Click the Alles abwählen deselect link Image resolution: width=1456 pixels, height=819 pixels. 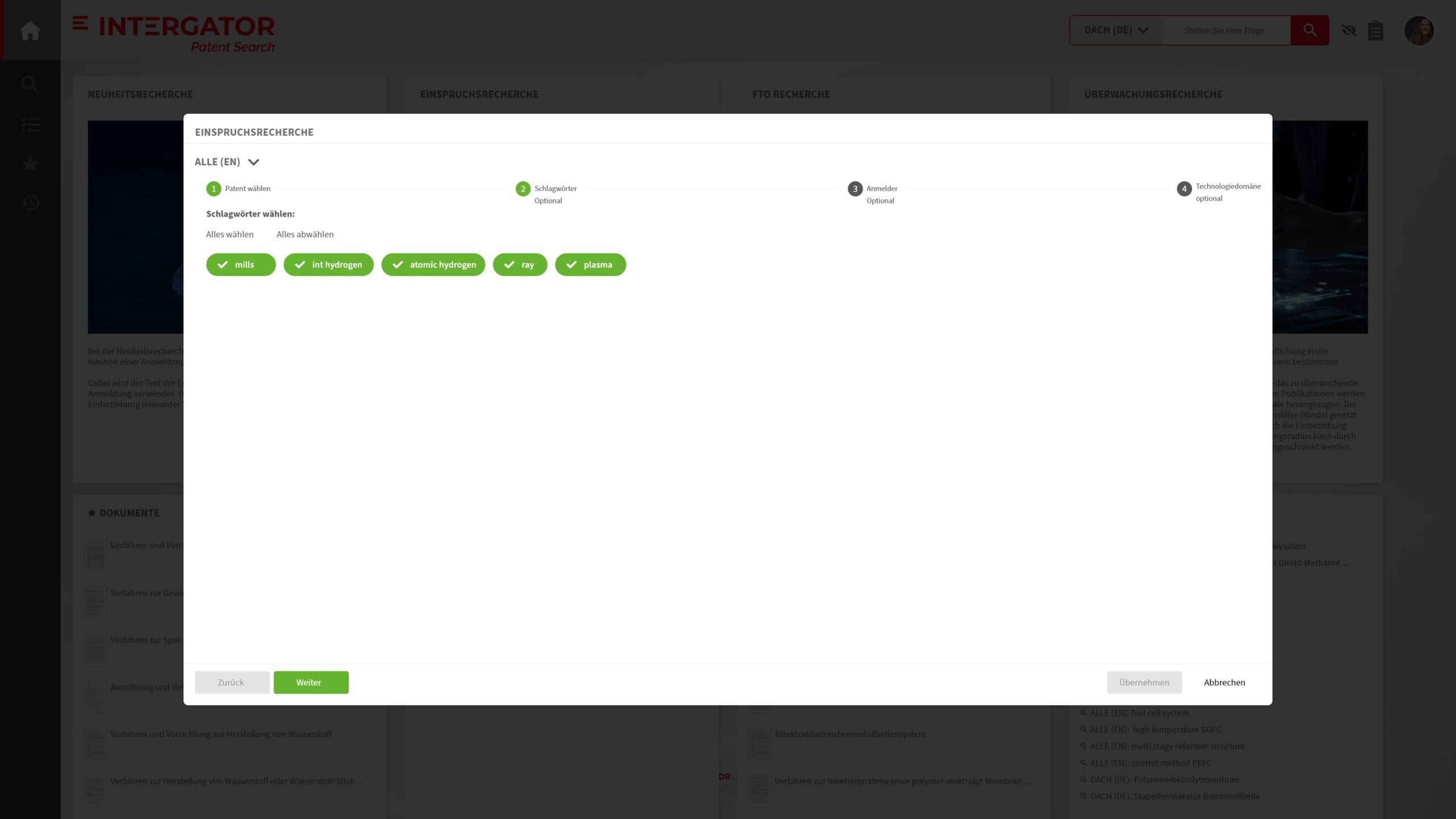click(304, 234)
